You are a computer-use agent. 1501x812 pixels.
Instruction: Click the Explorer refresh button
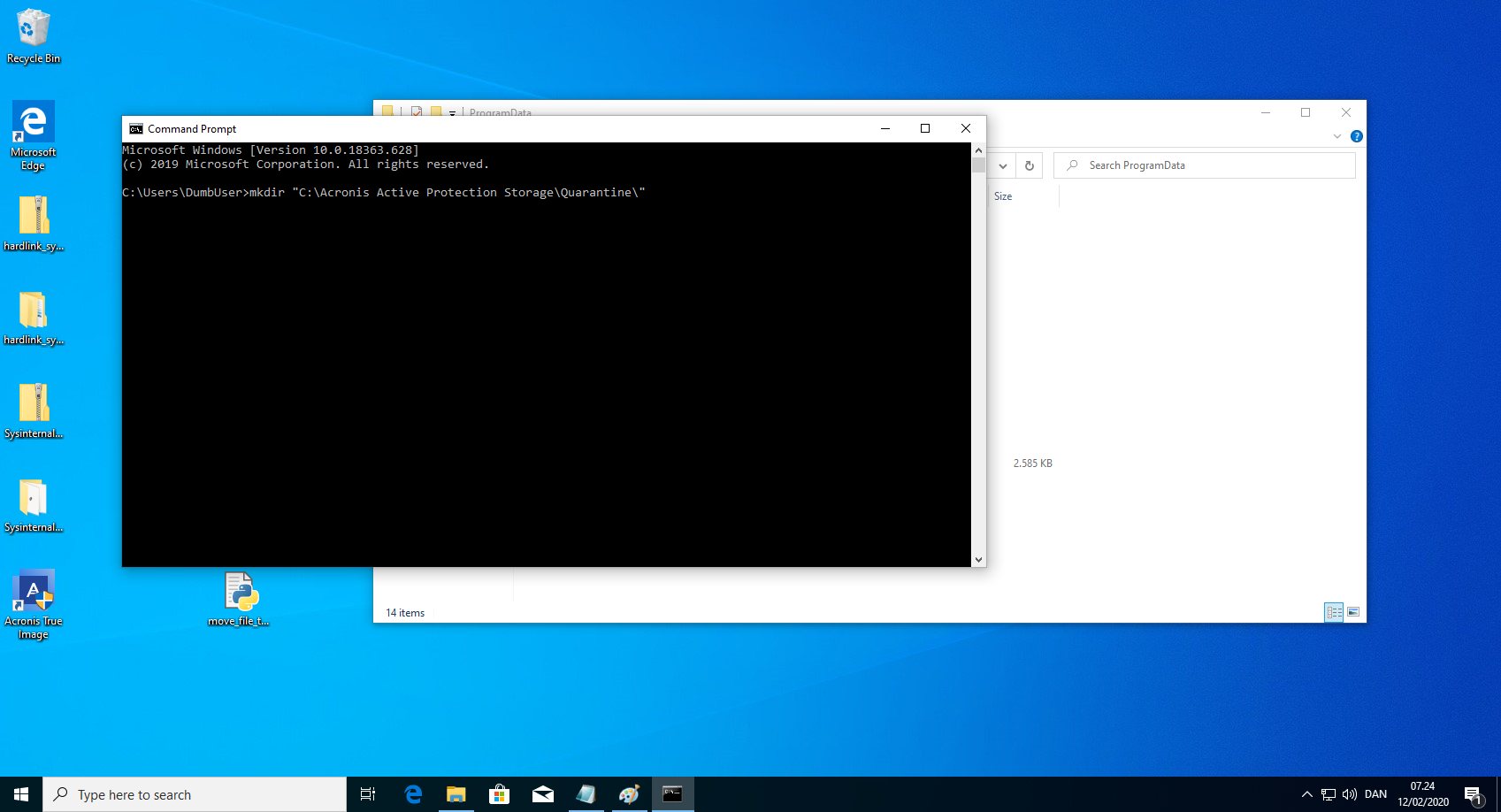tap(1030, 165)
